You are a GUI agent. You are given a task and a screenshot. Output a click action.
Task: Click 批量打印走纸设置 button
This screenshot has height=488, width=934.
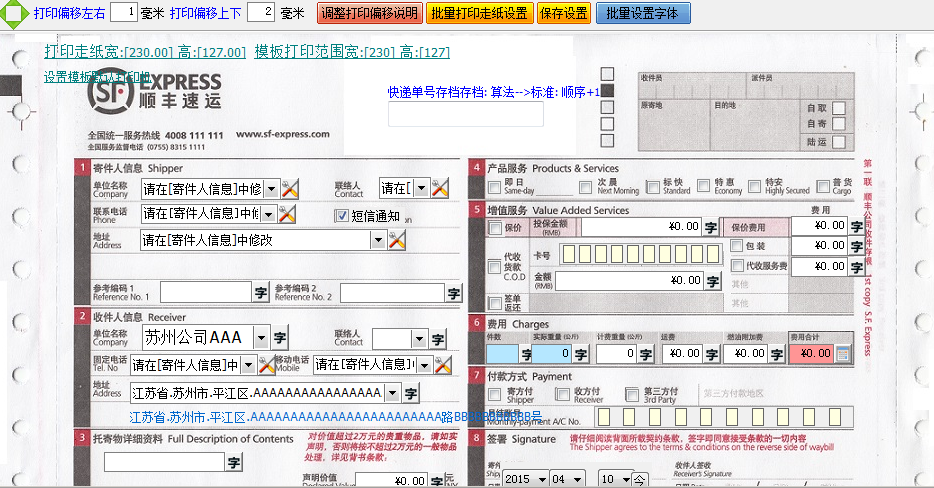479,14
